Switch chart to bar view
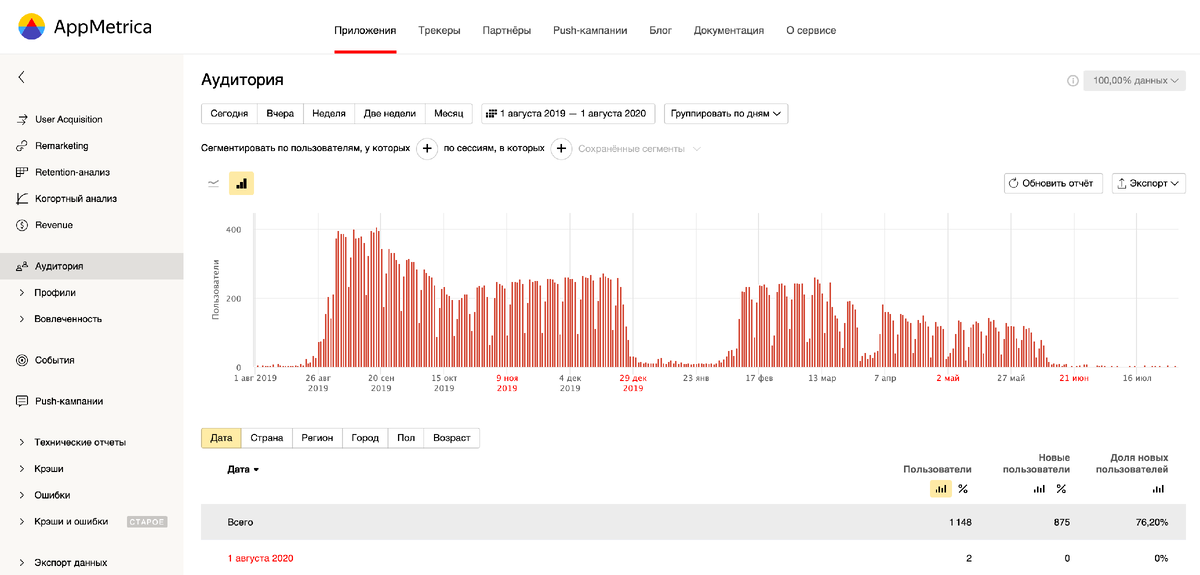This screenshot has width=1200, height=575. tap(241, 183)
